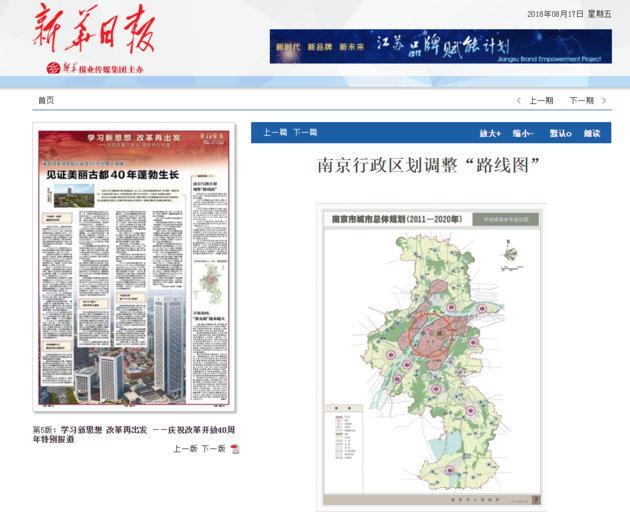Click the Xinhua Daily masthead logo
Screen dimensions: 630x512
93,28
